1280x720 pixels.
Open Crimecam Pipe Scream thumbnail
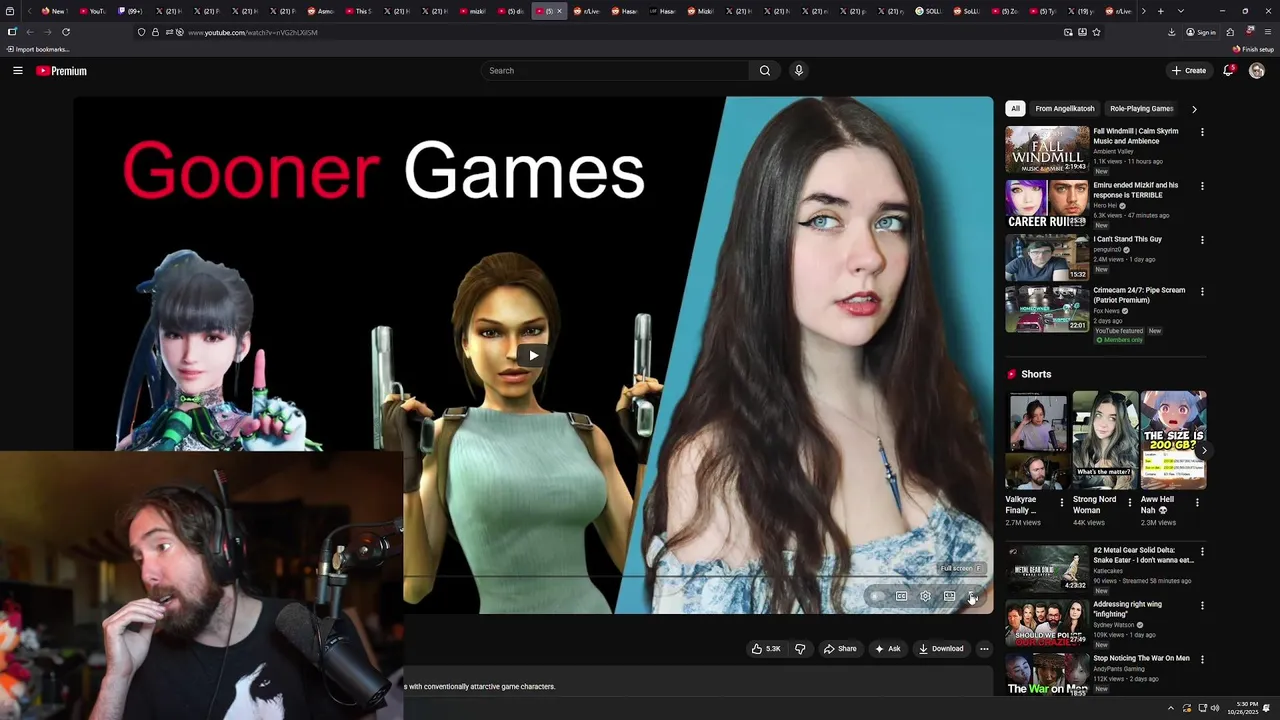1047,309
